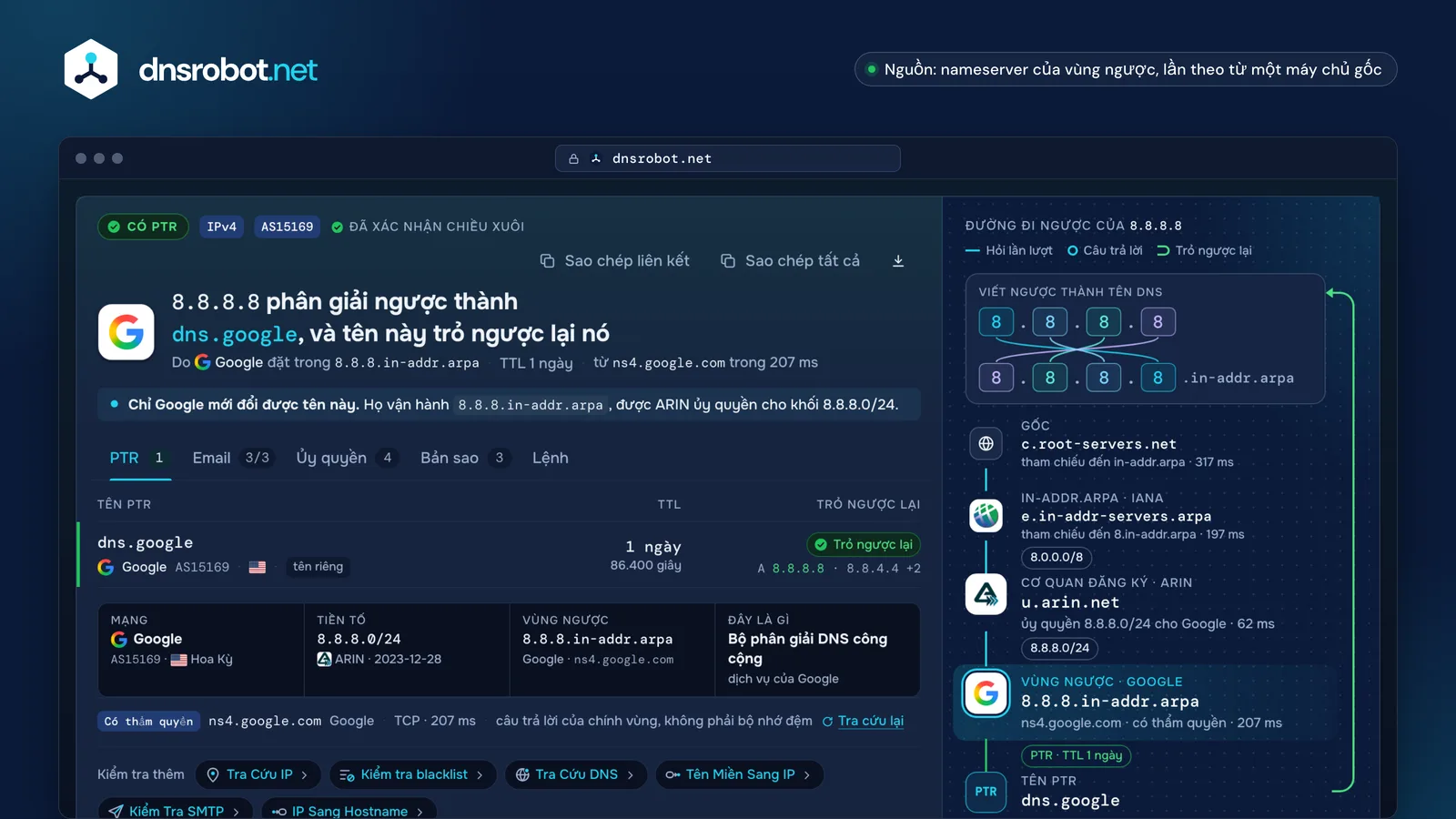Viewport: 1456px width, 819px height.
Task: Click the Tra cứu lại link
Action: pos(871,721)
